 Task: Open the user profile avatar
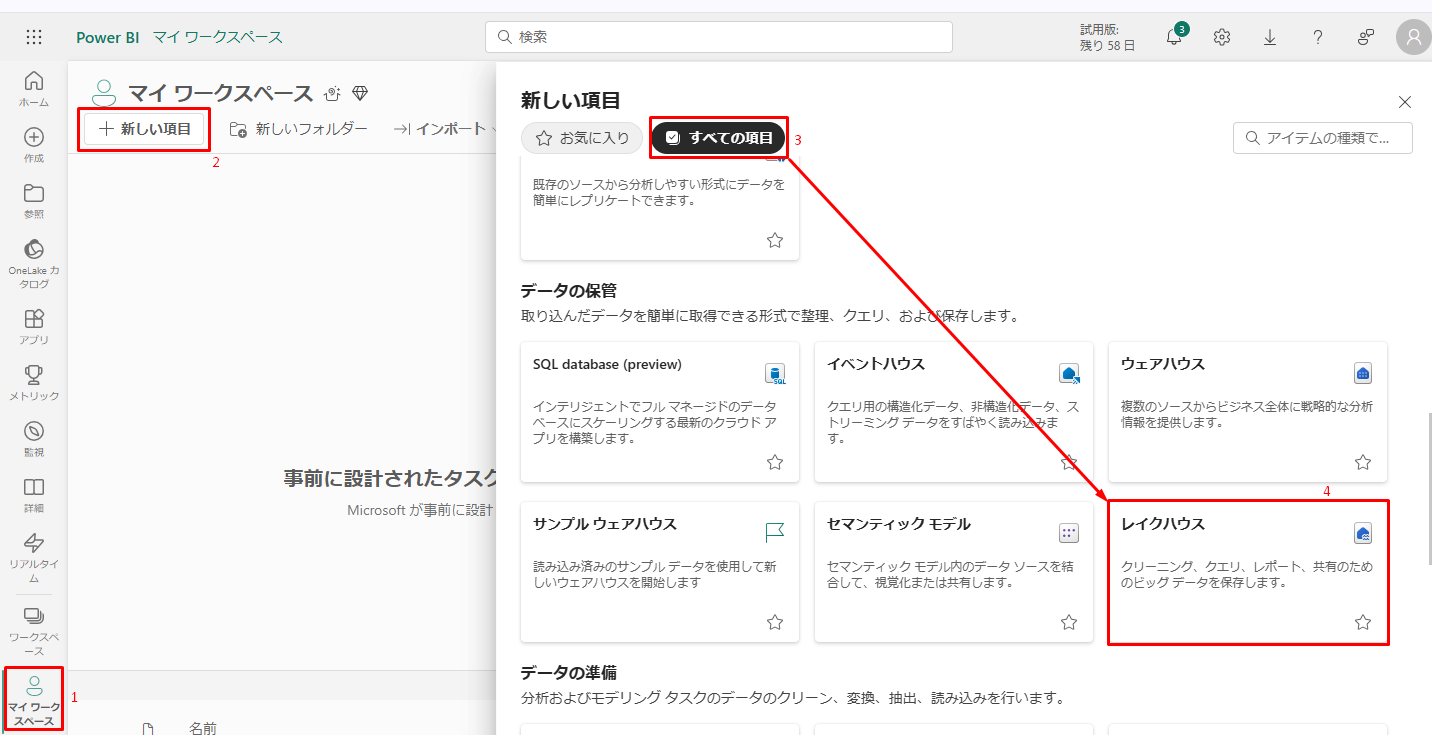point(1414,37)
